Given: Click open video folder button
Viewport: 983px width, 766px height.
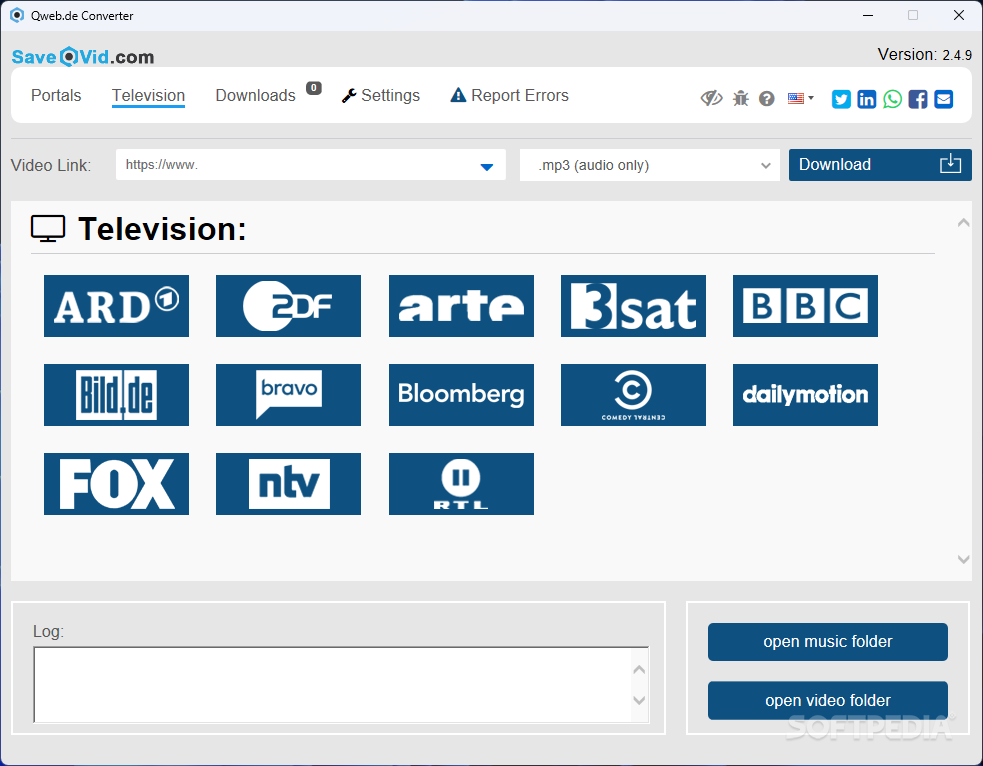Looking at the screenshot, I should (x=828, y=700).
